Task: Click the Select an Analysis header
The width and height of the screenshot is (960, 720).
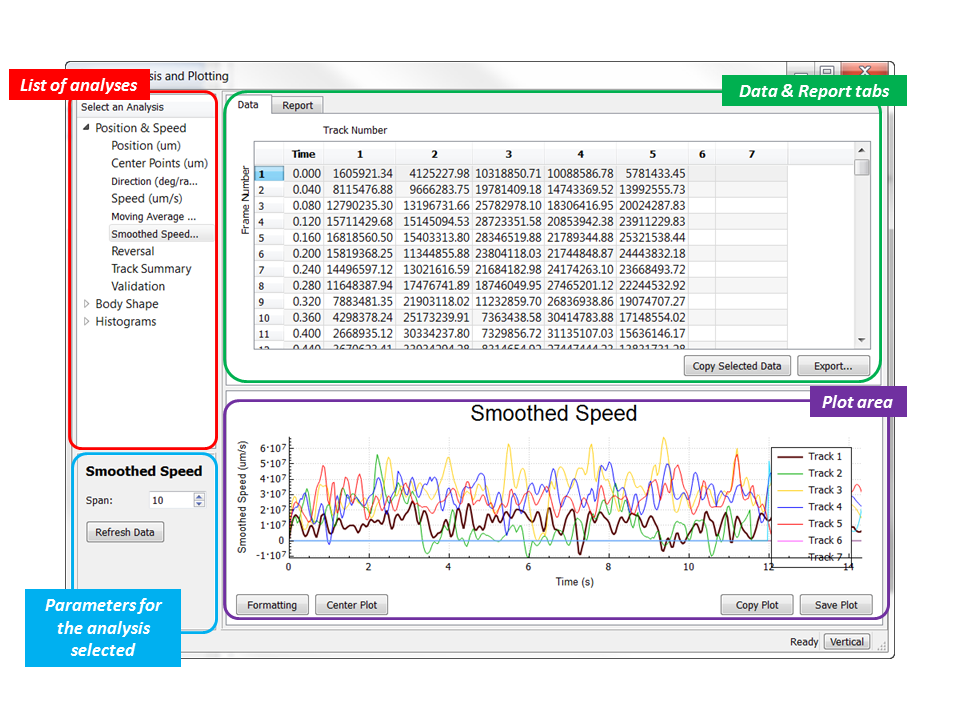Action: point(146,107)
